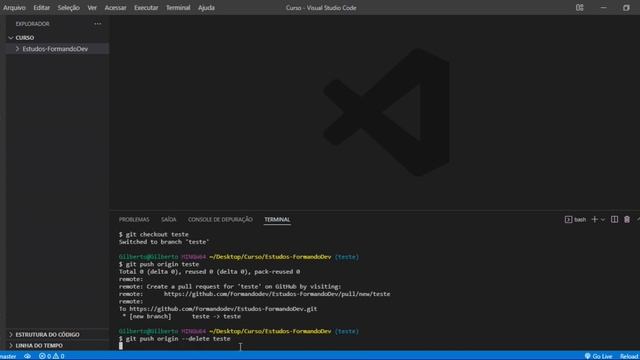Open the Executar menu

point(146,8)
